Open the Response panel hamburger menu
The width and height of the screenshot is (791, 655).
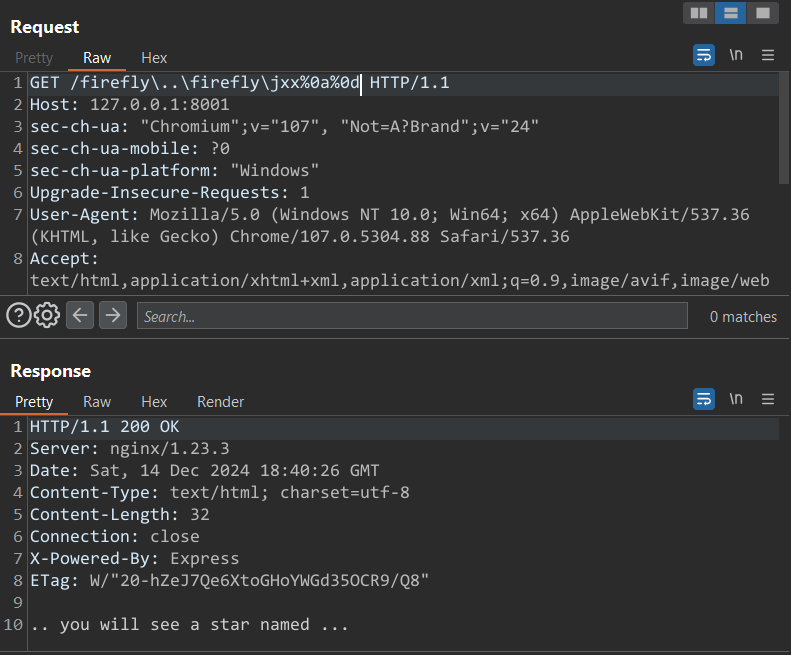(x=768, y=399)
